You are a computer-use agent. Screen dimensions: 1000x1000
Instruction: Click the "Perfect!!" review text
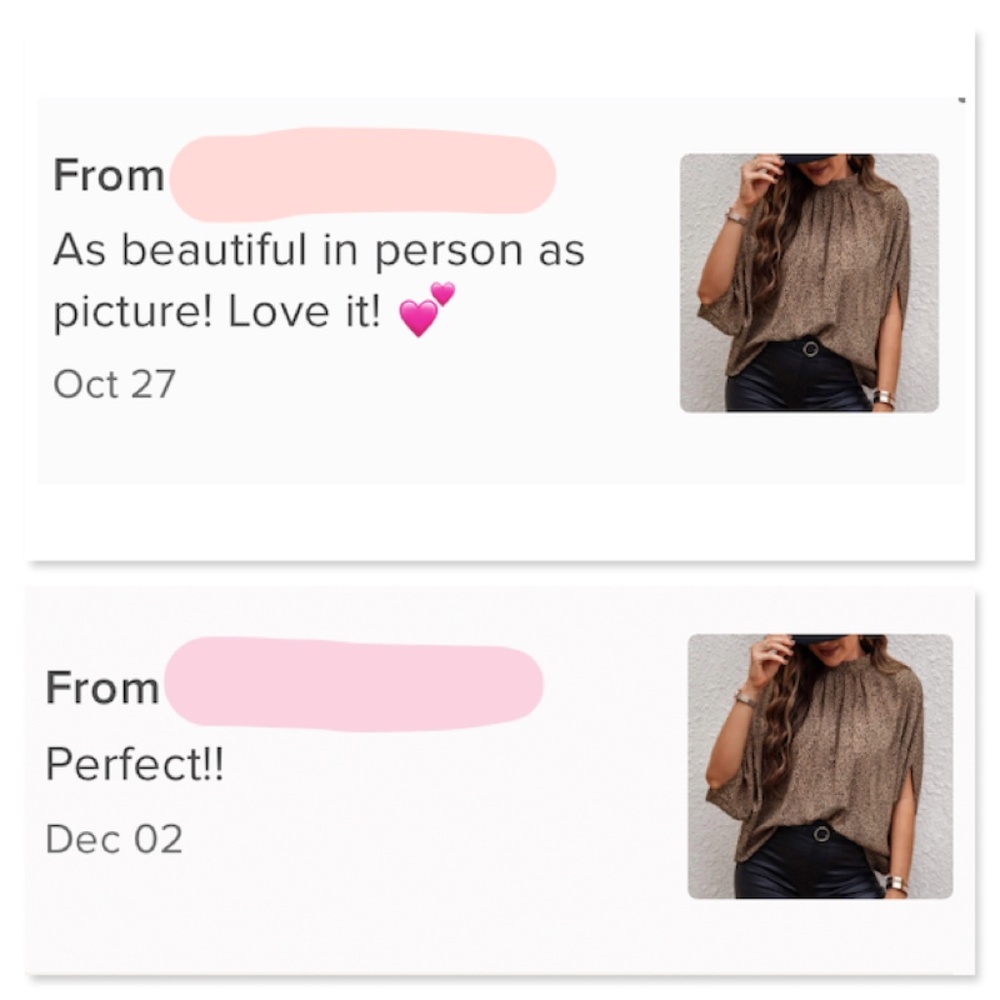[135, 763]
